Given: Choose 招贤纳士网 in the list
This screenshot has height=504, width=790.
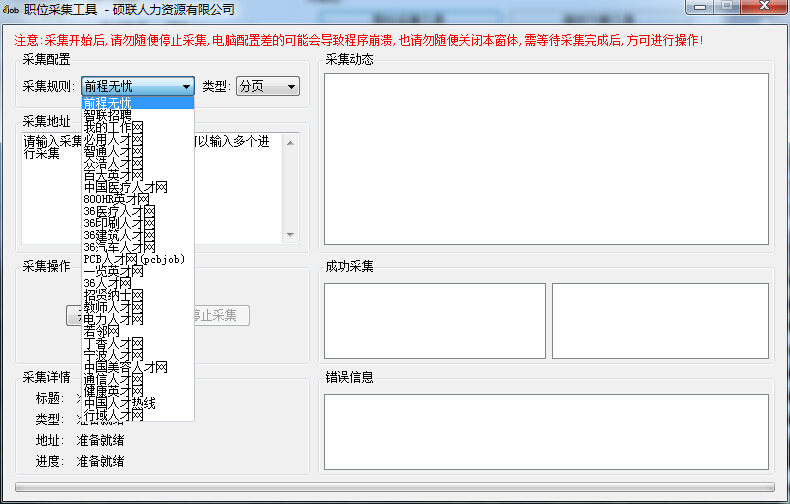Looking at the screenshot, I should [138, 295].
